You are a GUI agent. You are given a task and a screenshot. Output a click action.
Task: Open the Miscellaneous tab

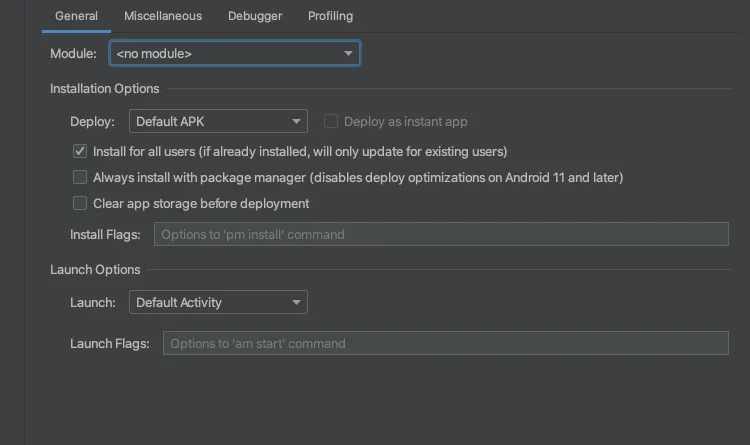(163, 16)
